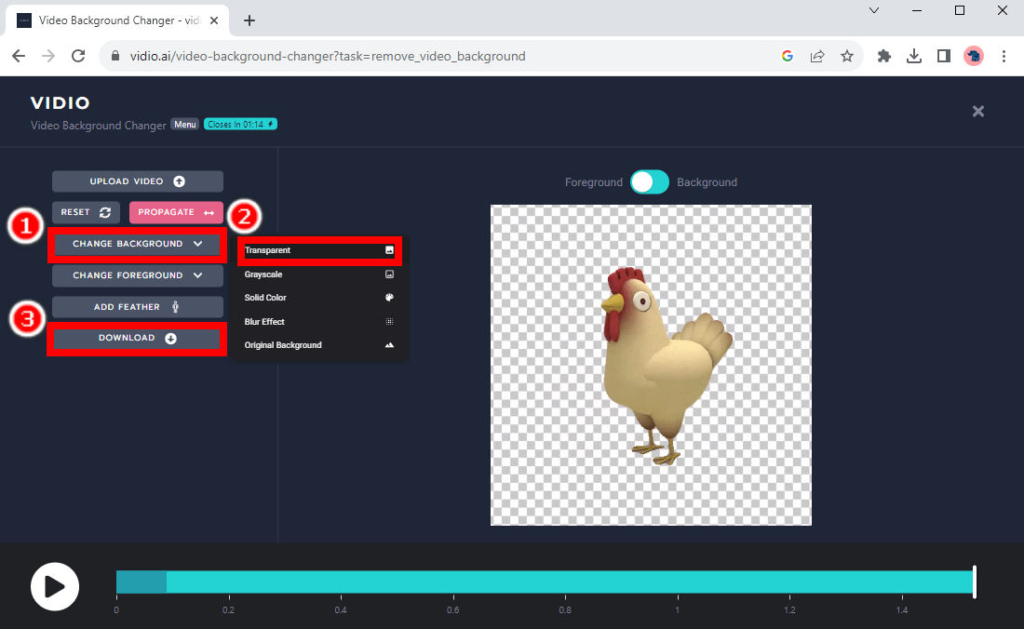
Task: Select the Solid Color palette icon
Action: tap(390, 298)
